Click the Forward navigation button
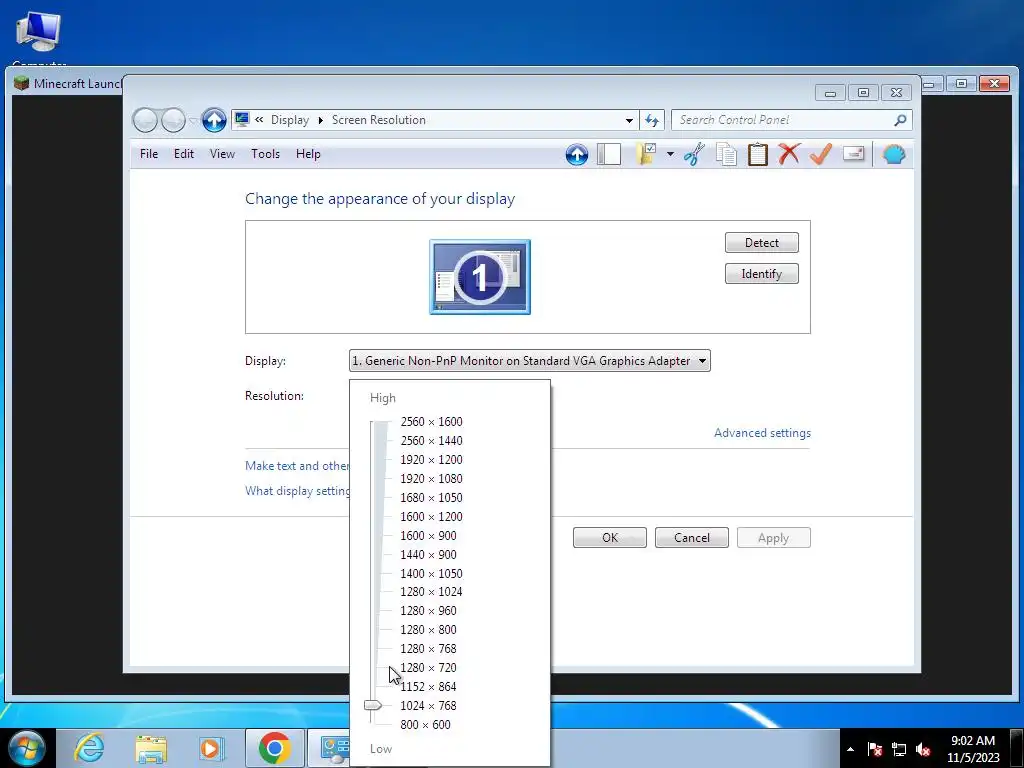This screenshot has height=768, width=1024. point(173,120)
